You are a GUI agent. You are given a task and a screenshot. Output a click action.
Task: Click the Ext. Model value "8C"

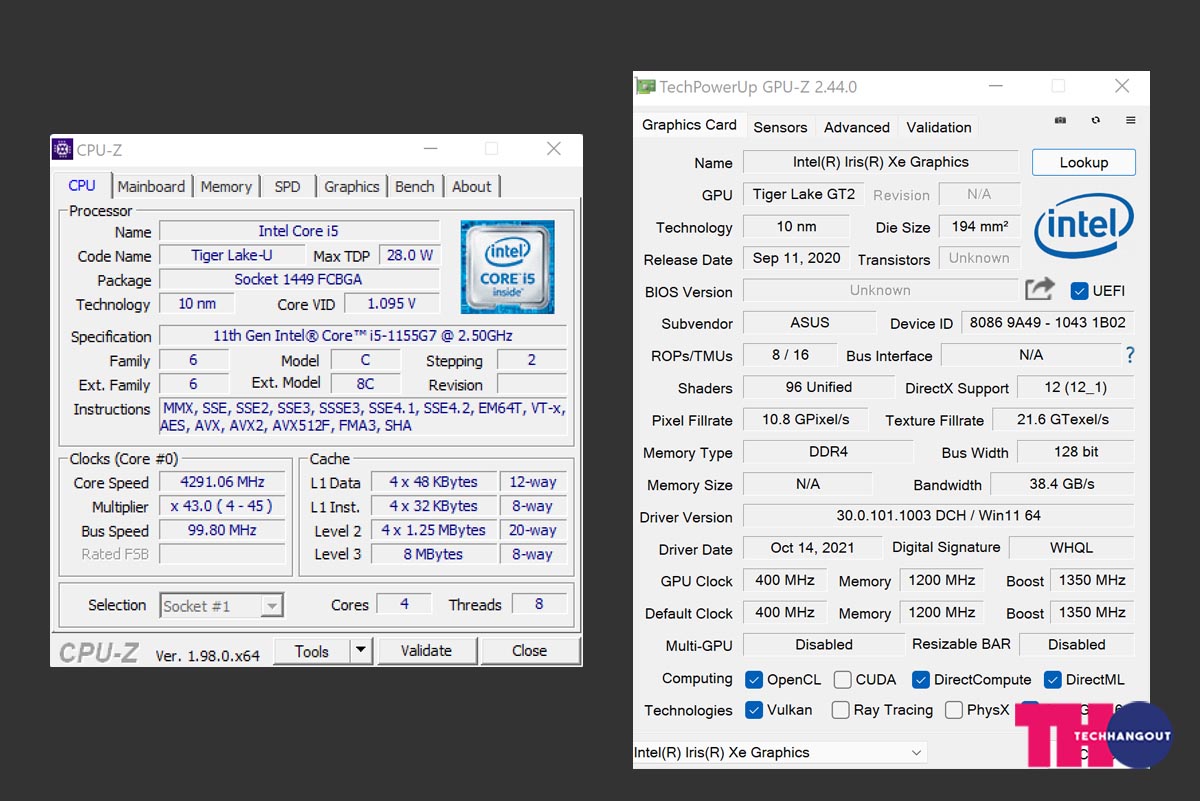(x=366, y=384)
